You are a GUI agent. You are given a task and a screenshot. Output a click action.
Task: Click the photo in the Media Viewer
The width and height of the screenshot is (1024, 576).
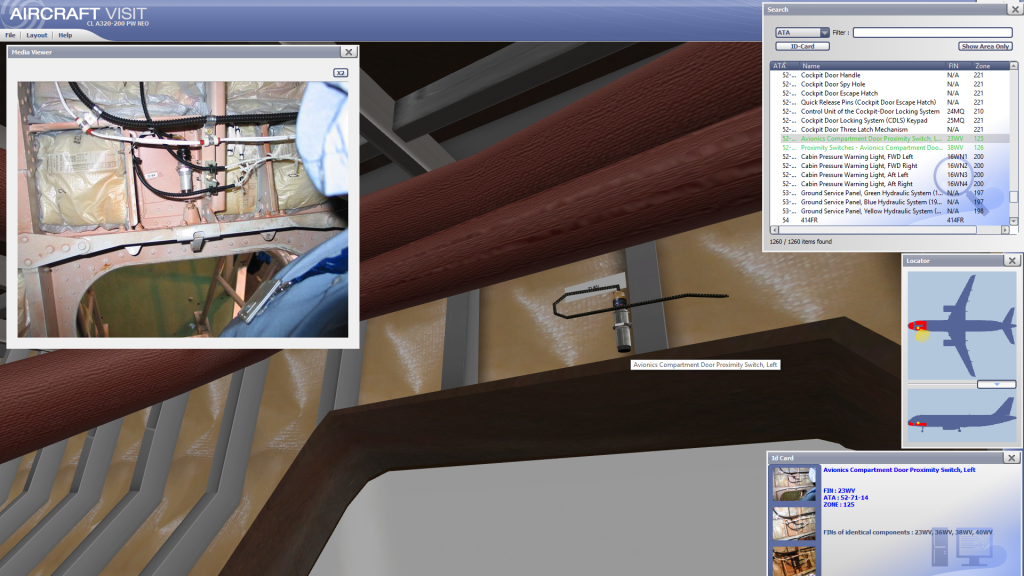[183, 209]
